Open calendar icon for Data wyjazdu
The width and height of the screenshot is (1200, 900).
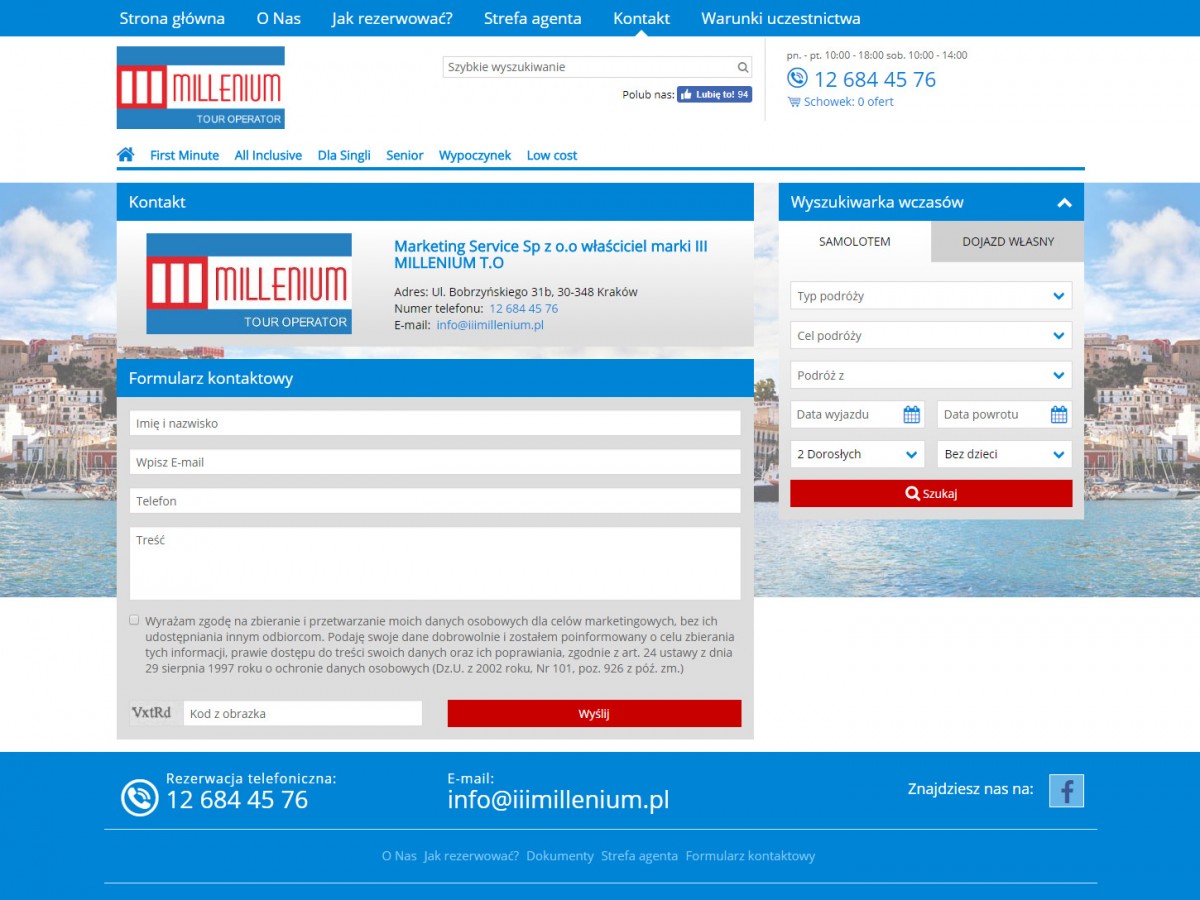[x=911, y=414]
